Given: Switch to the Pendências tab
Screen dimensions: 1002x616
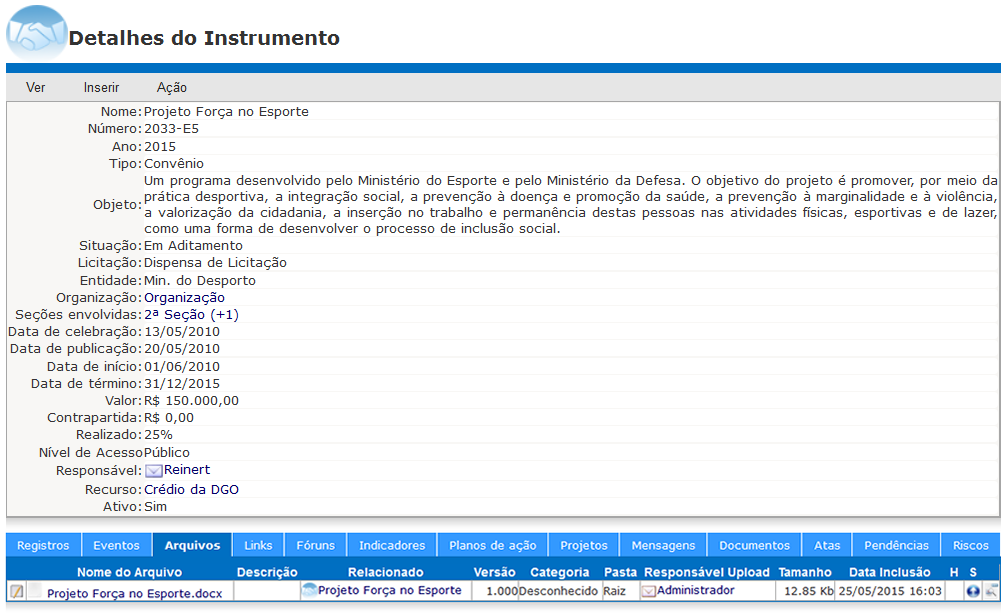Looking at the screenshot, I should (x=897, y=545).
